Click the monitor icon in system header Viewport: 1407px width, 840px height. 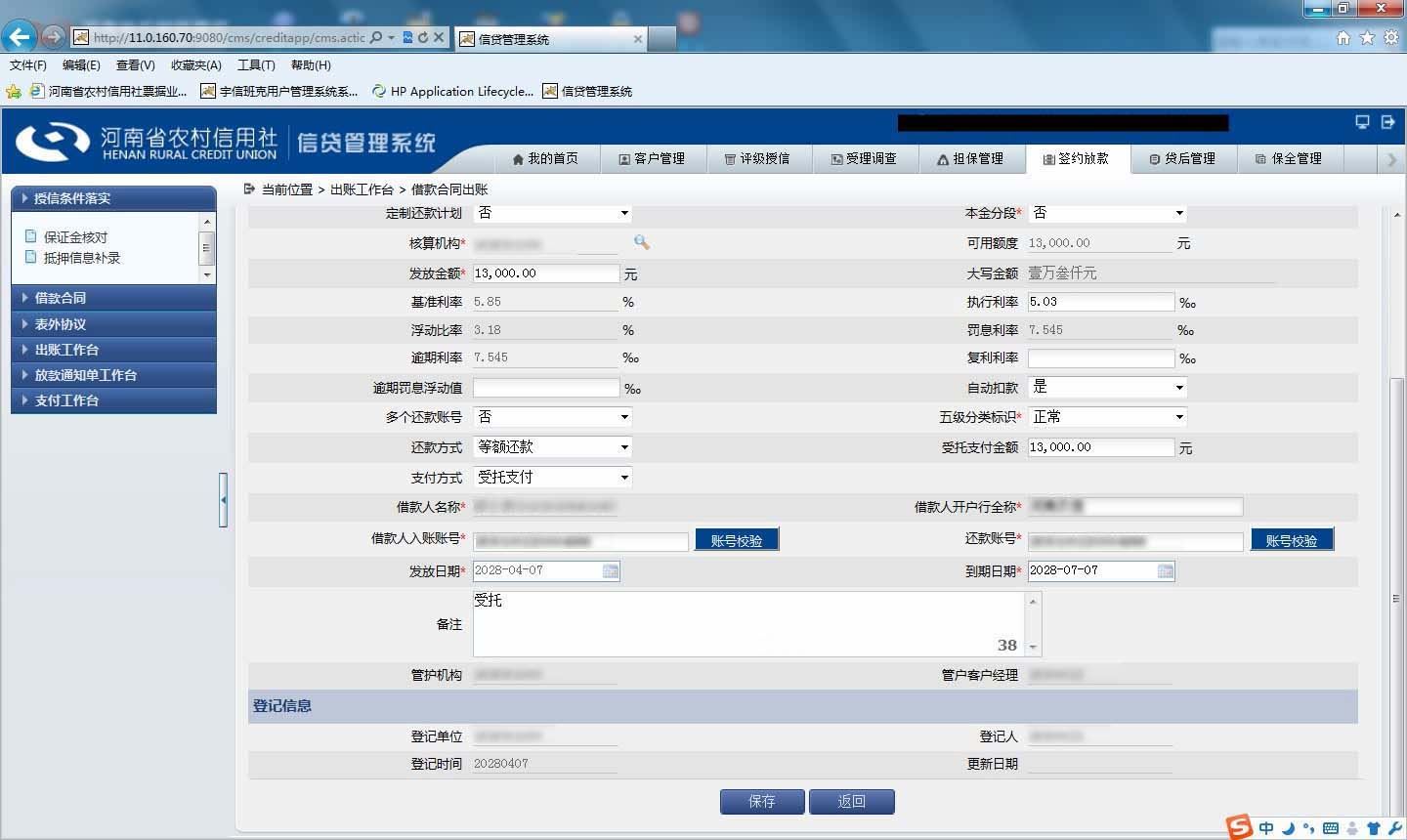coord(1362,122)
